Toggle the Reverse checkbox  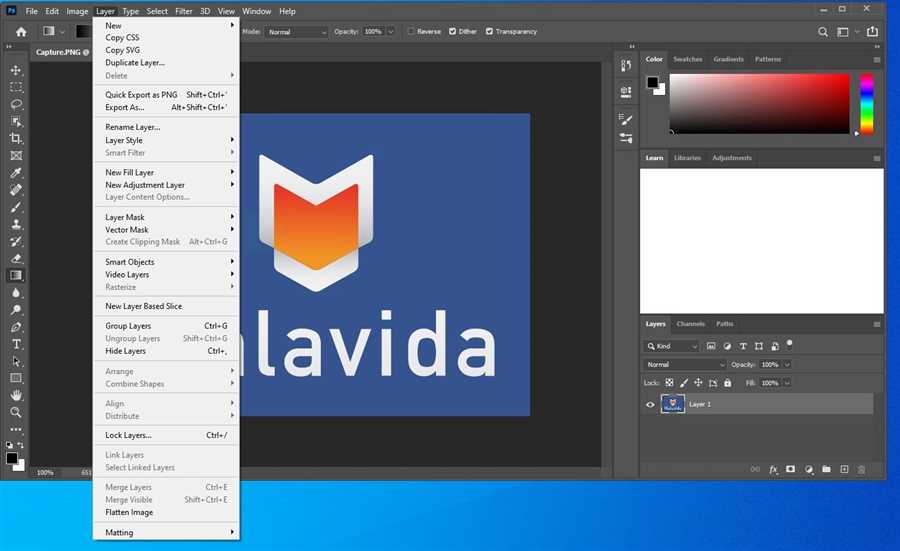pos(411,32)
